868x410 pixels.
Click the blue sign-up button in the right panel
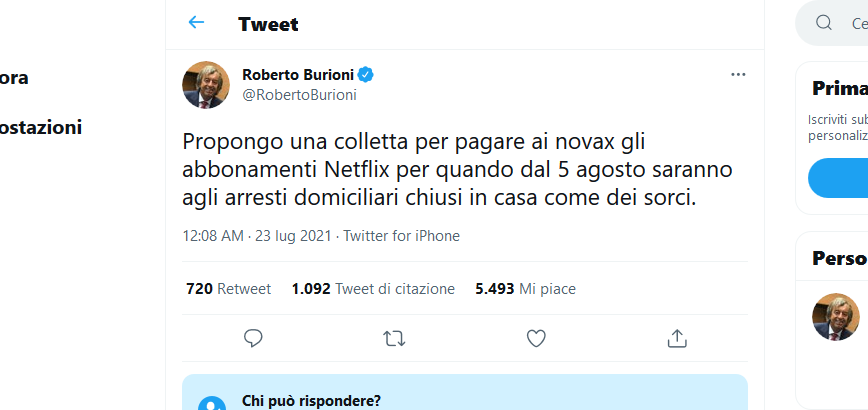click(x=840, y=179)
